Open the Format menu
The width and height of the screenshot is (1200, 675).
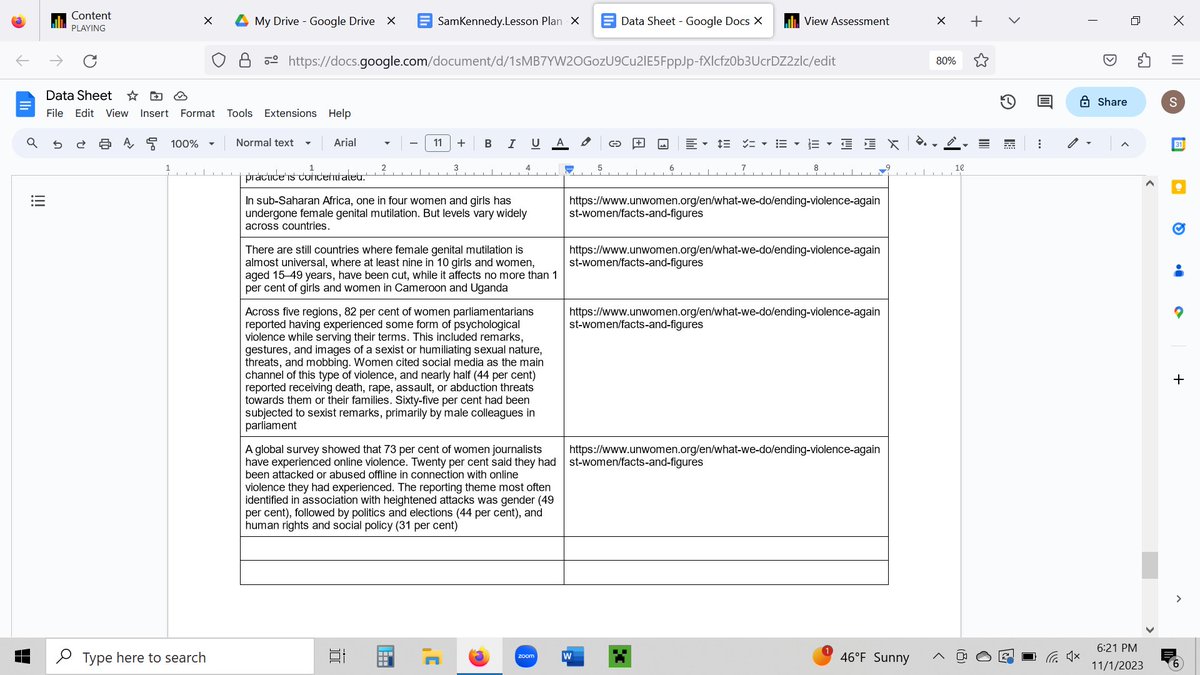(x=197, y=113)
